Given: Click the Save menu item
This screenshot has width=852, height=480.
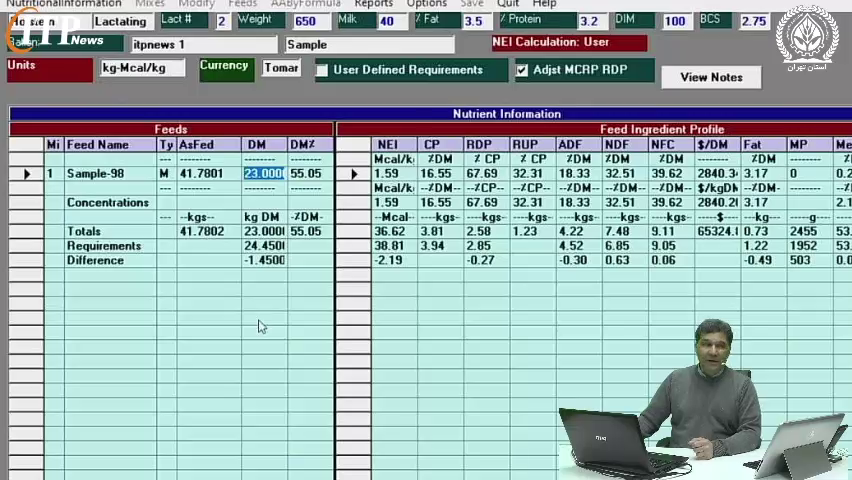Looking at the screenshot, I should (x=472, y=3).
